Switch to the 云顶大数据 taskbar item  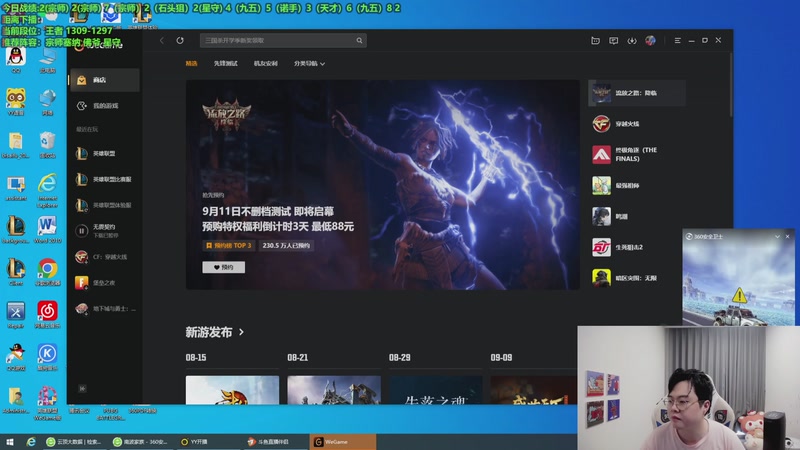coord(74,442)
